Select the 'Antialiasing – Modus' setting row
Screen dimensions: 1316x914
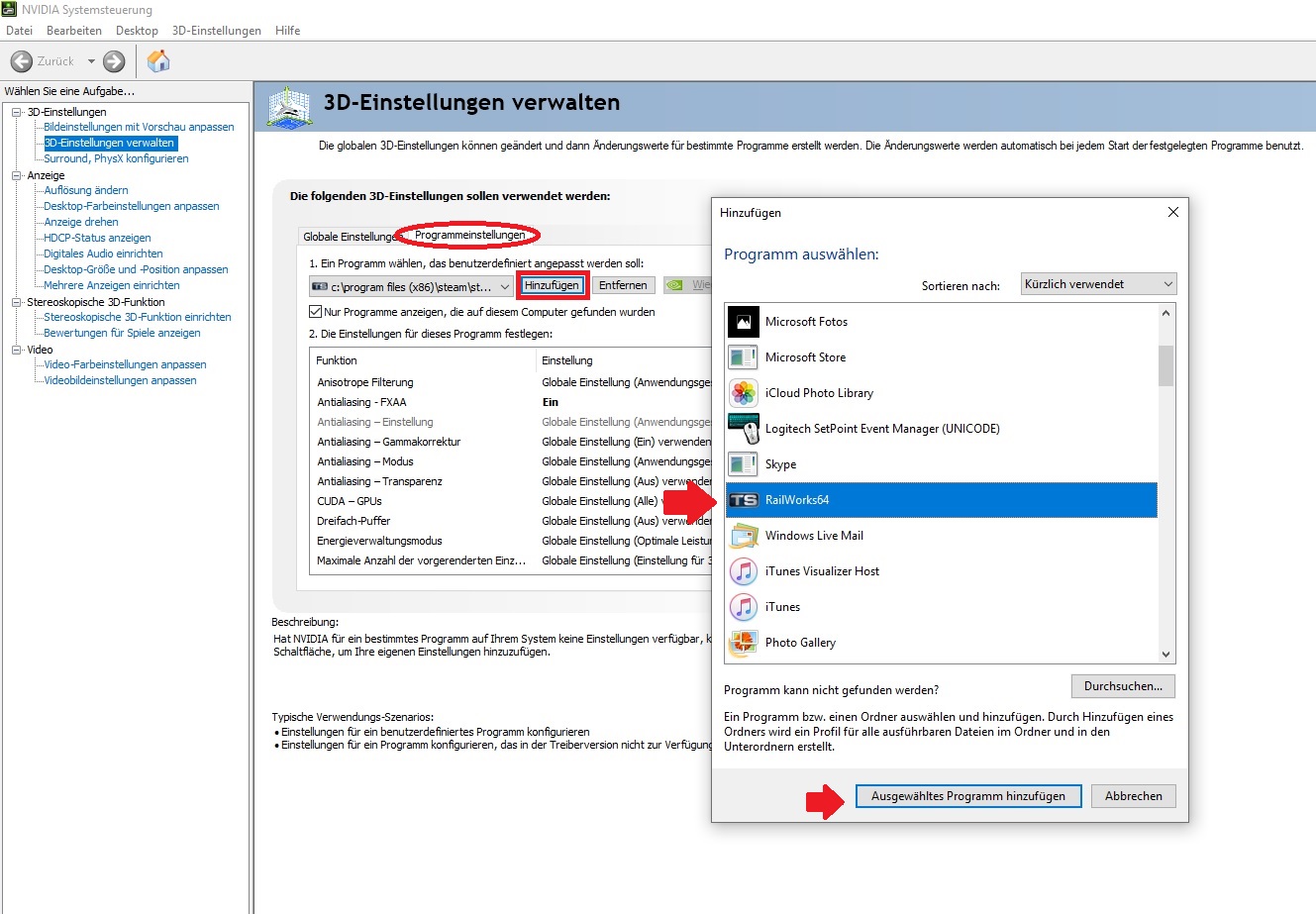[x=511, y=461]
